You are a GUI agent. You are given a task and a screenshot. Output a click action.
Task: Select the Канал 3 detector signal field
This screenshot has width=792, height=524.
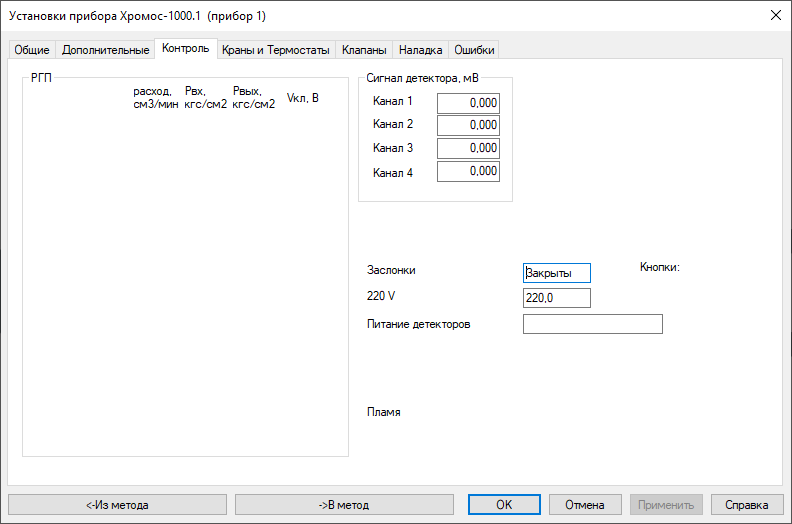coord(468,148)
